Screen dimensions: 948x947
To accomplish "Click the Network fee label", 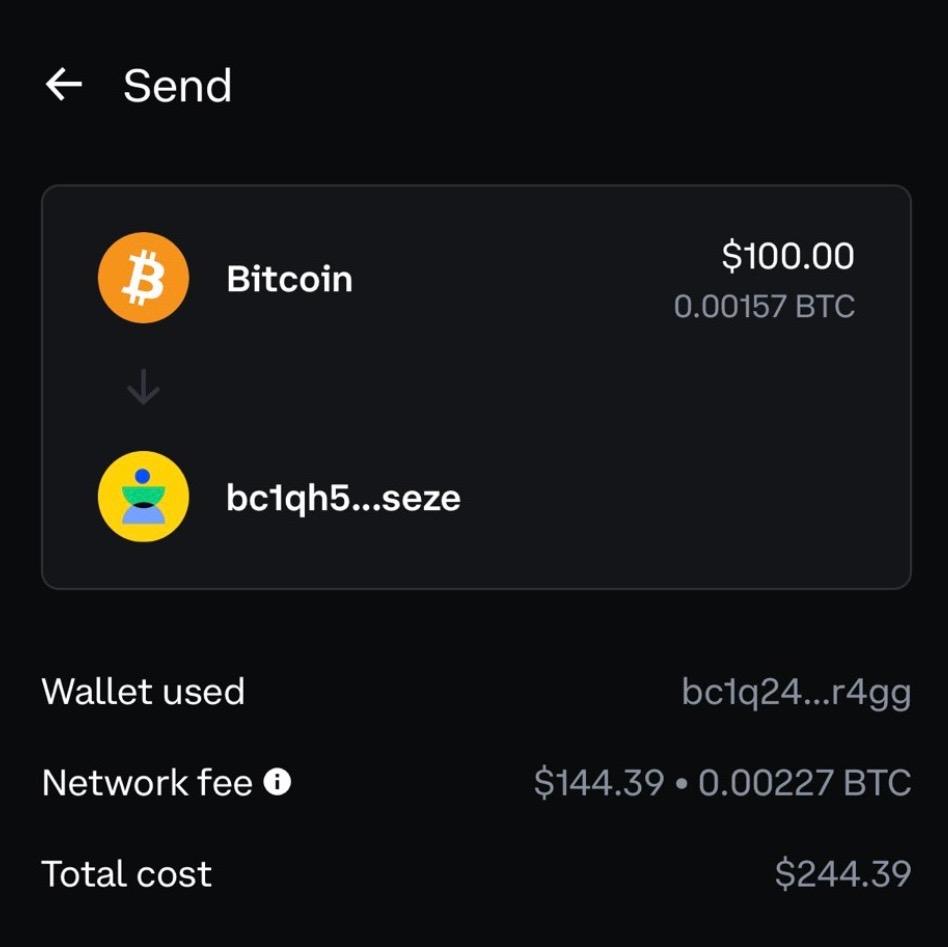I will coord(147,783).
